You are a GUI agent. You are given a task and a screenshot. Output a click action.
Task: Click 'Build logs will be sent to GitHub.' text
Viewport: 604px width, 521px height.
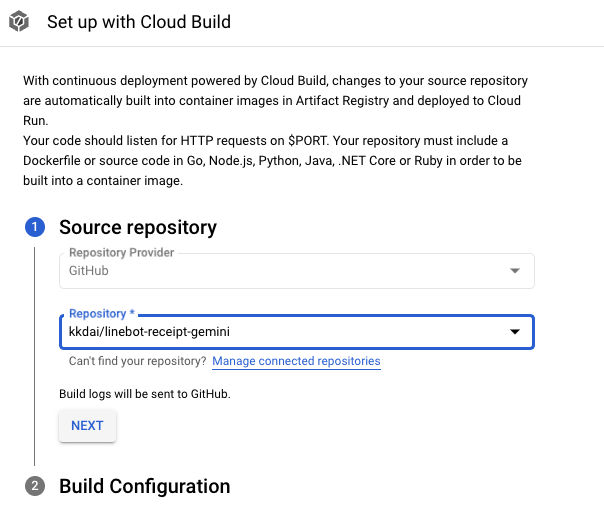[145, 394]
